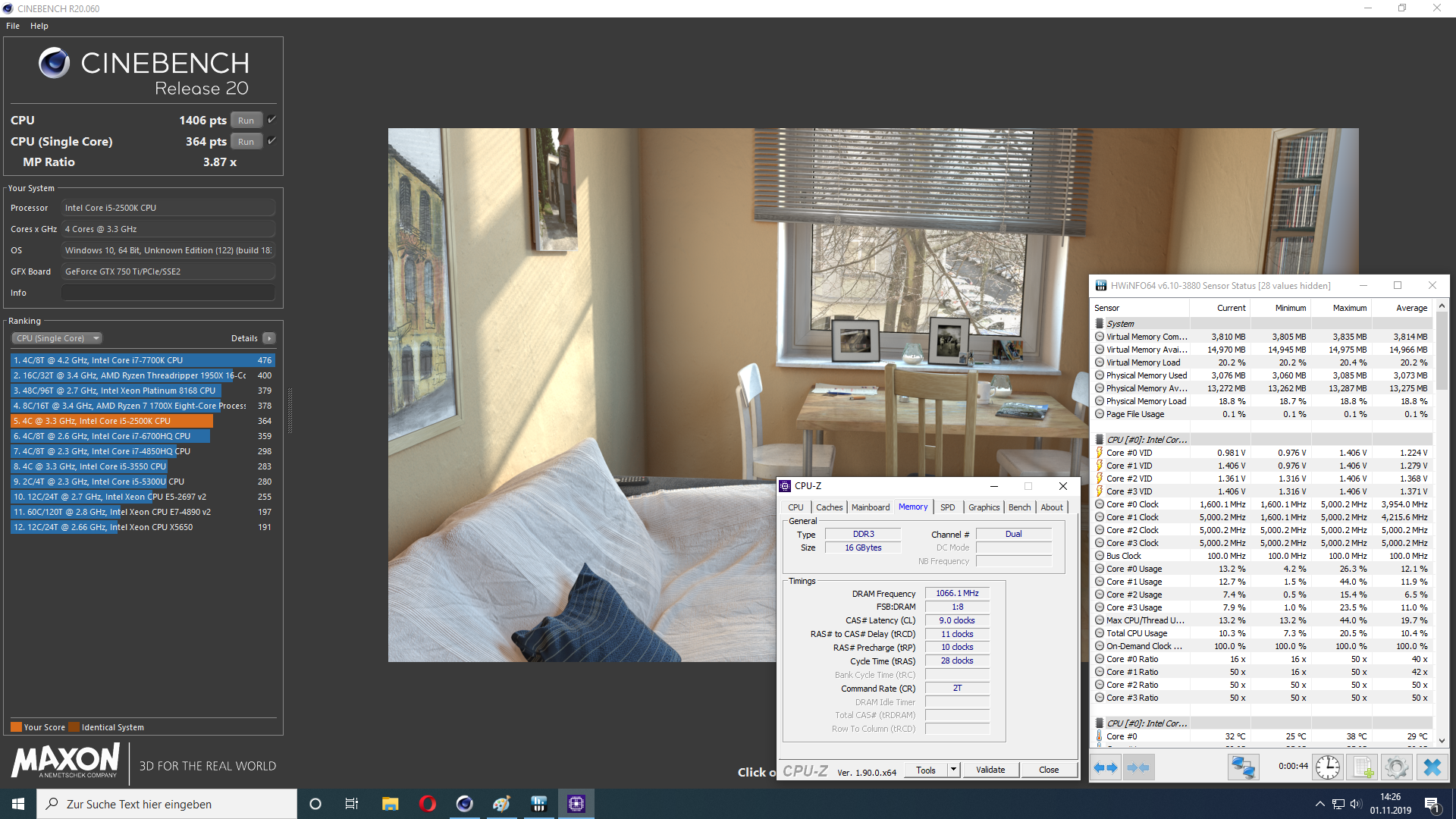Open HWiNFO network monitoring icon

pyautogui.click(x=1243, y=767)
